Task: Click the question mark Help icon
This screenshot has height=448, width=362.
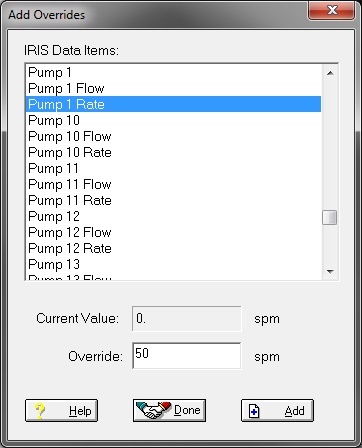Action: 40,411
